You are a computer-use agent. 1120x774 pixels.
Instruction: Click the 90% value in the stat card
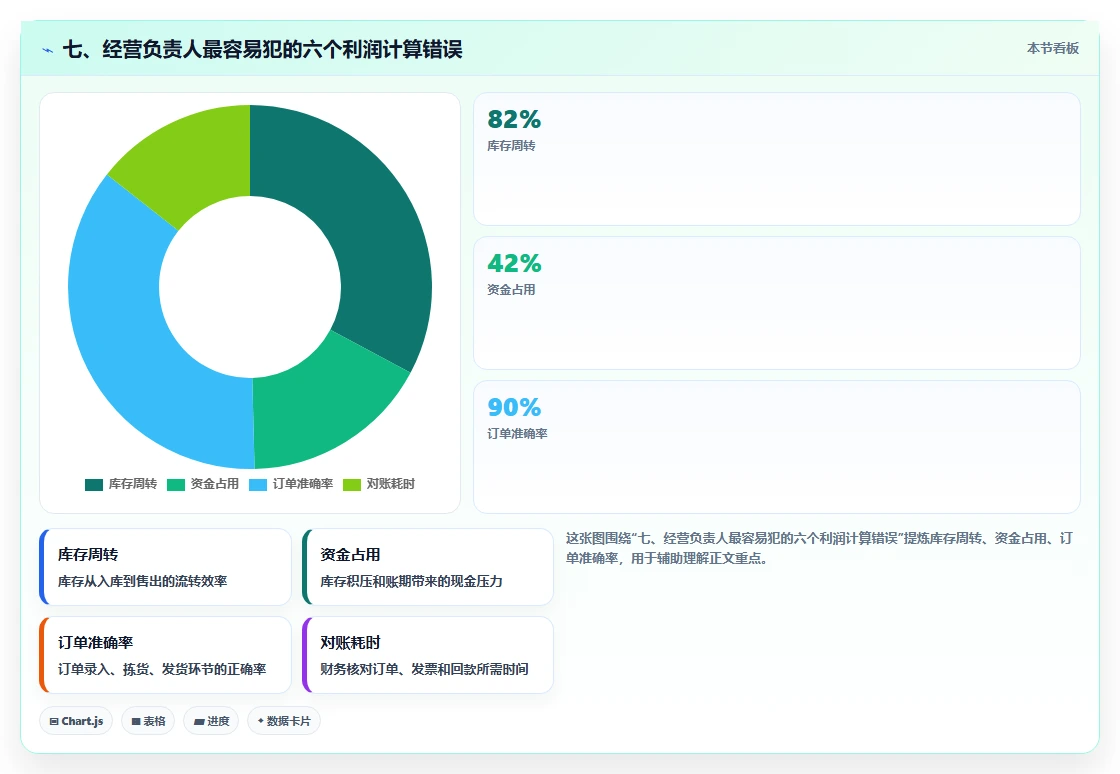click(514, 407)
